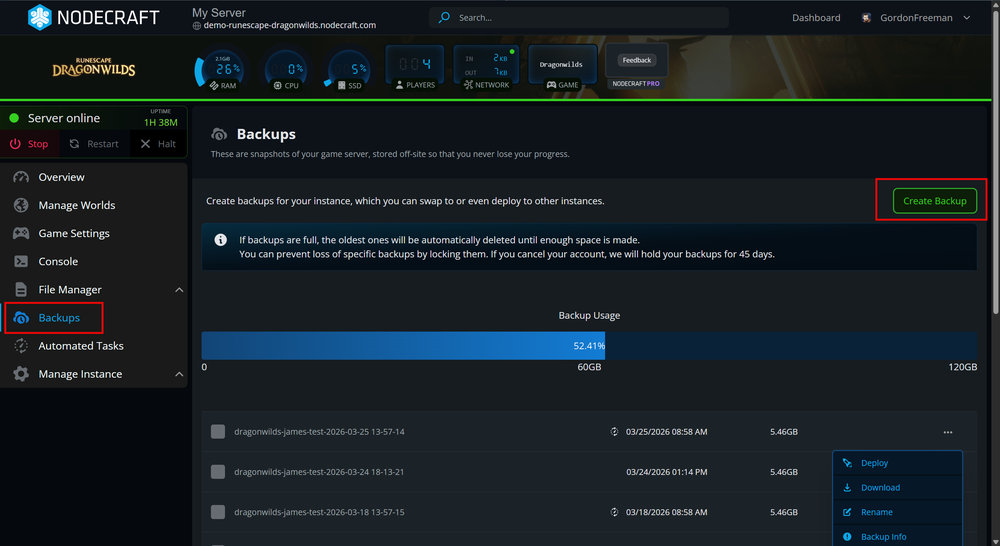Click the File Manager document icon
The width and height of the screenshot is (1000, 546).
pyautogui.click(x=21, y=289)
